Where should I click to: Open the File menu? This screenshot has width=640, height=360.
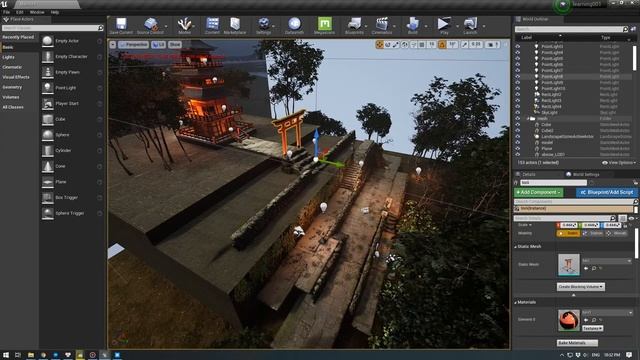(7, 12)
